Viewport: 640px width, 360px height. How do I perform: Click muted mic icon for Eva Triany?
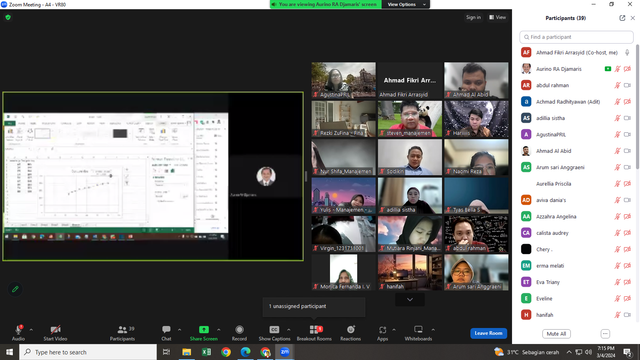618,282
